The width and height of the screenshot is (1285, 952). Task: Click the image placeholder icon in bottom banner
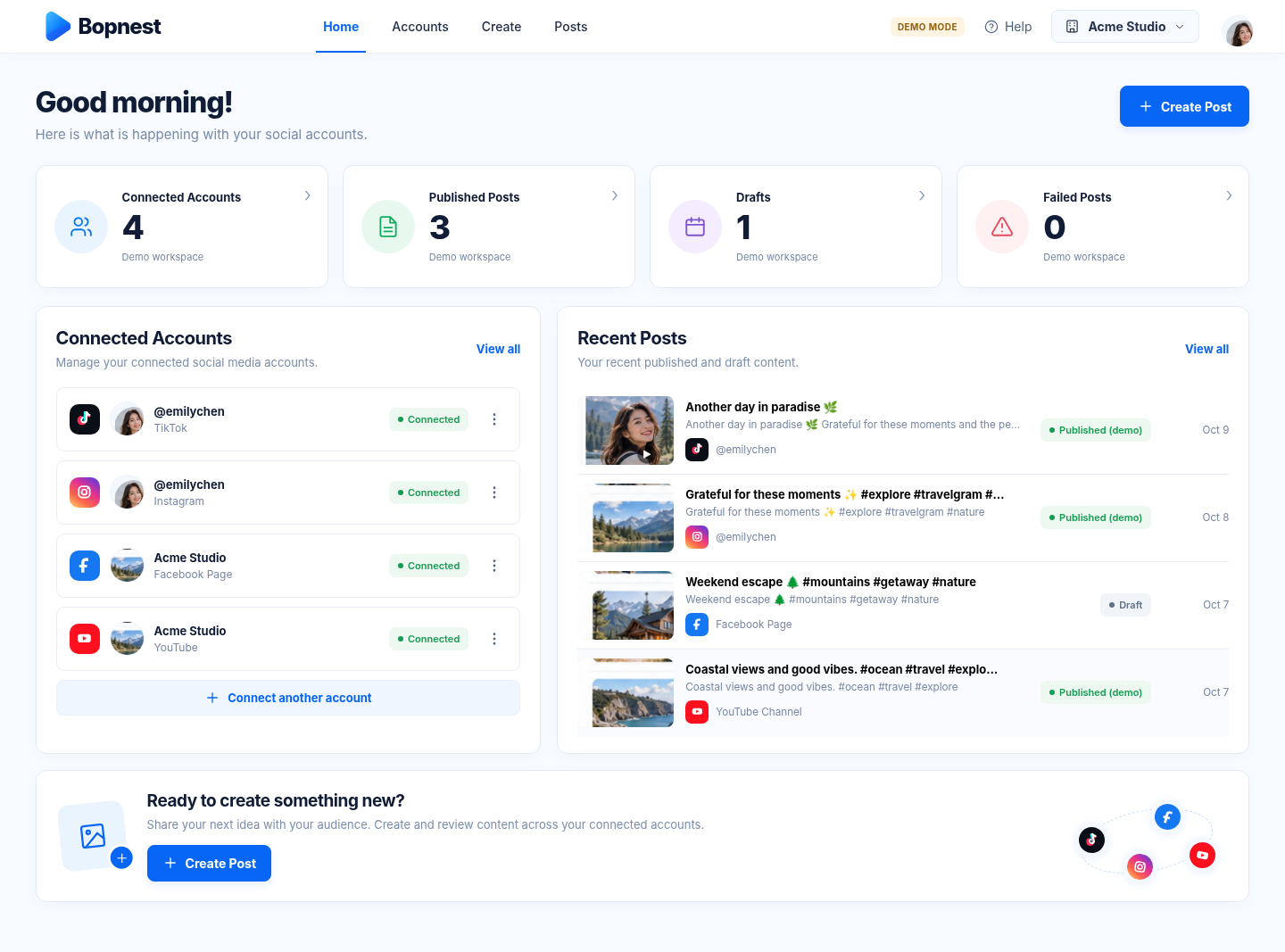point(93,836)
